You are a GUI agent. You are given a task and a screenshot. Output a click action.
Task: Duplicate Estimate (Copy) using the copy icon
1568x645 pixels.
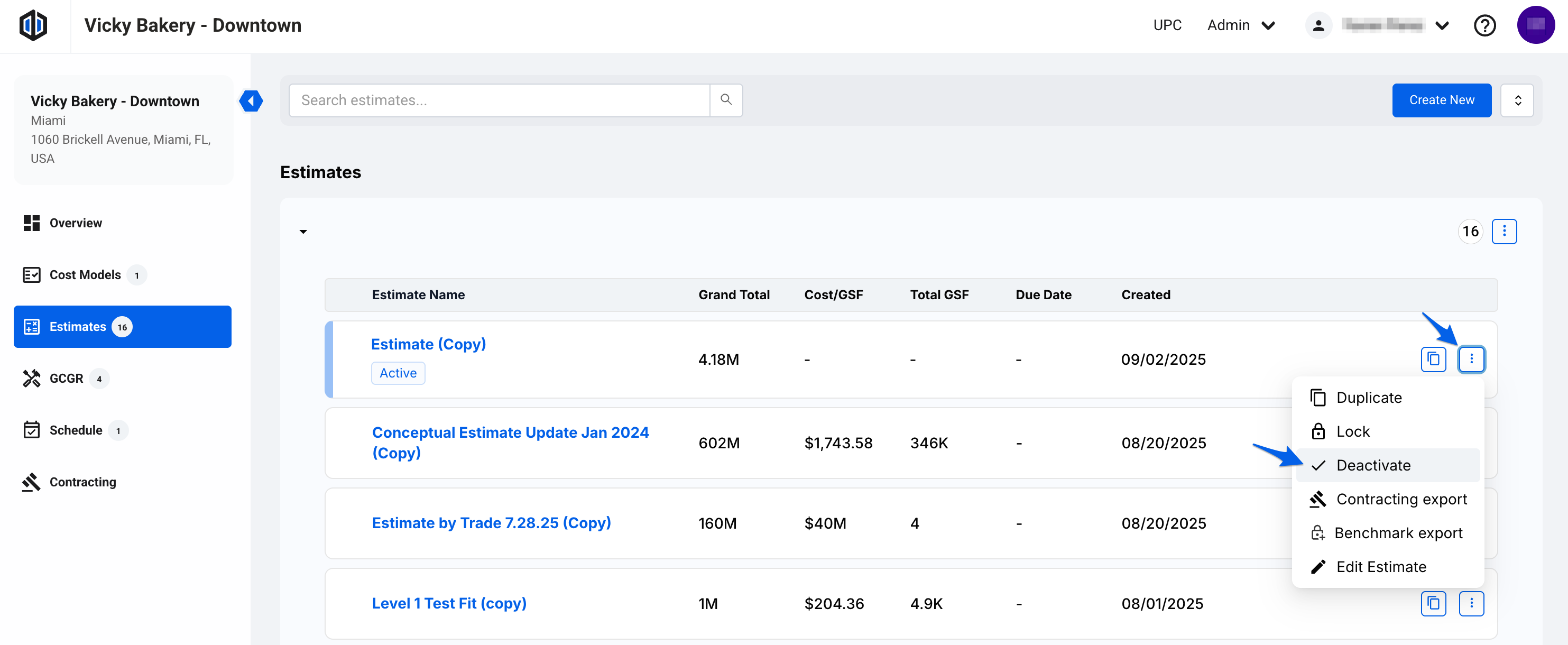pyautogui.click(x=1433, y=359)
